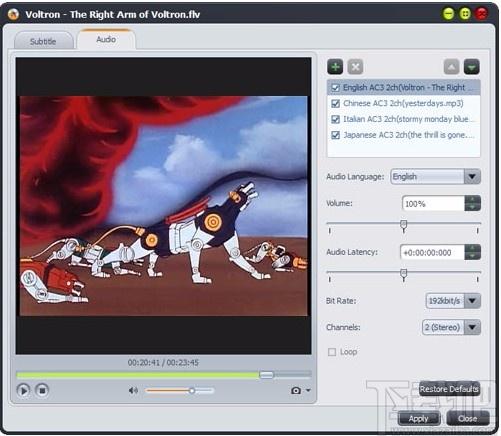Maximize the window with green button

click(x=465, y=13)
